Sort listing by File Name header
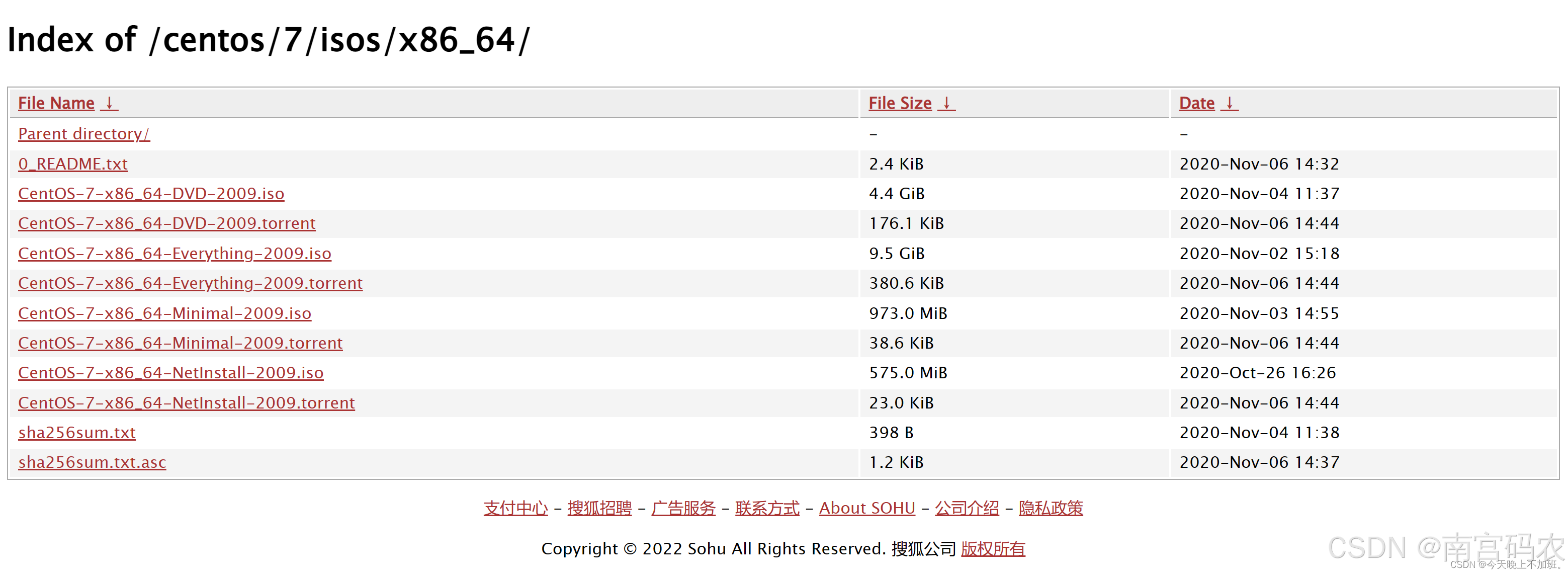Screen dimensions: 1568x574 tap(56, 103)
